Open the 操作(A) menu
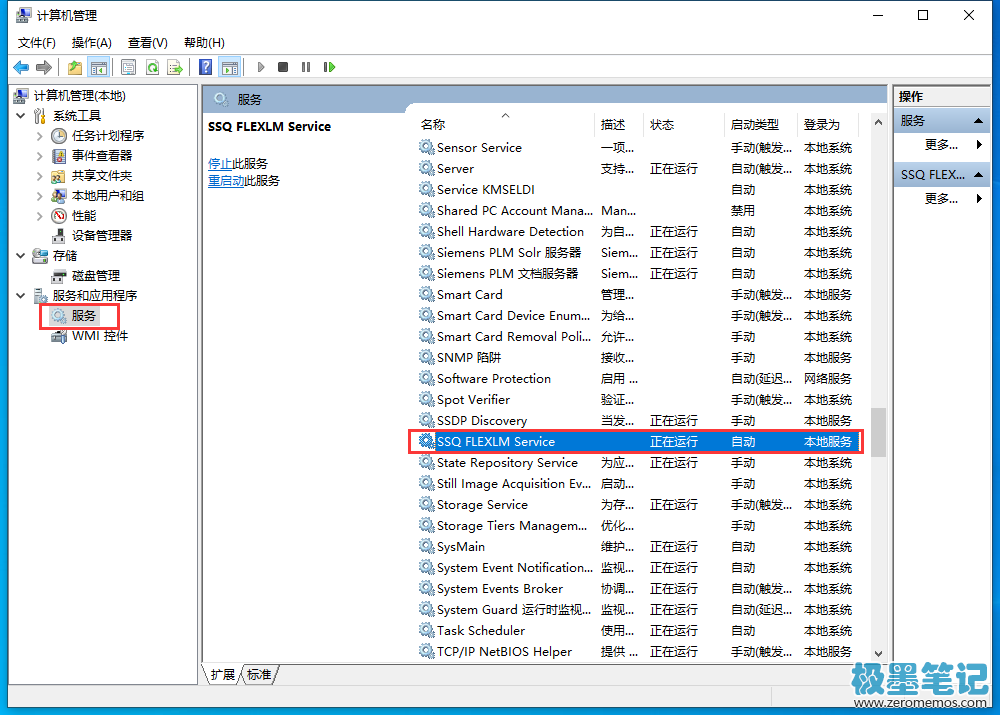The image size is (1000, 715). coord(91,42)
